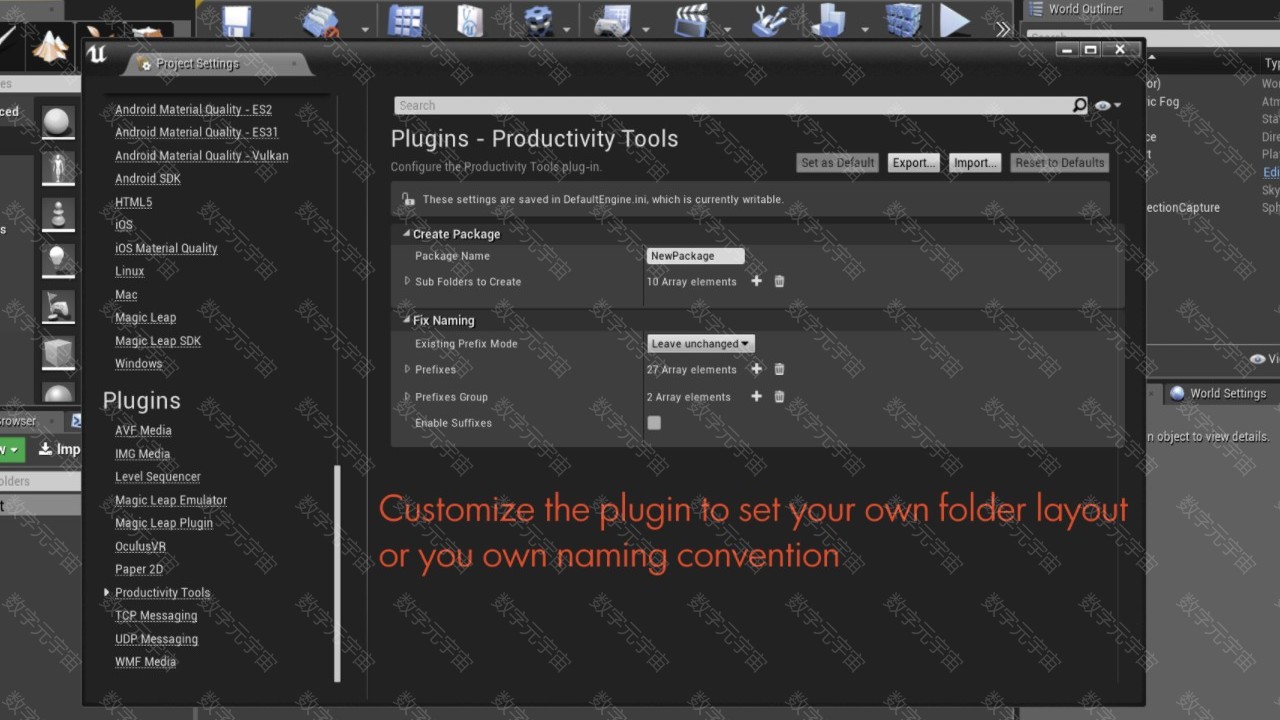Image resolution: width=1280 pixels, height=720 pixels.
Task: Select the Point Light bulb placement icon
Action: click(58, 260)
